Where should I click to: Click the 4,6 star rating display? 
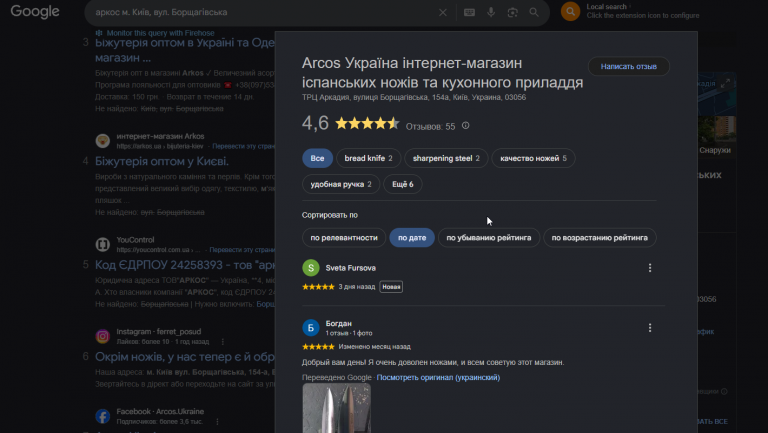pos(351,123)
